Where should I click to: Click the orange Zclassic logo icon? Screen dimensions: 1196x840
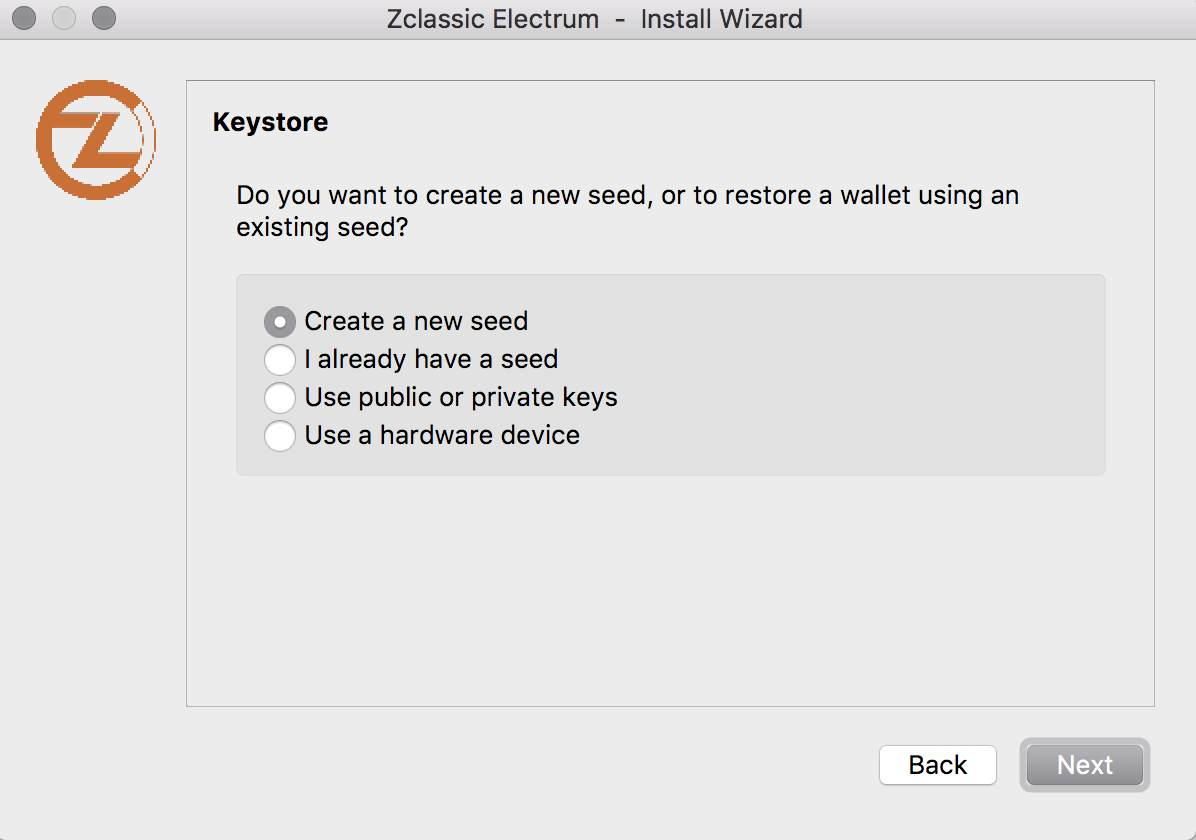coord(96,140)
